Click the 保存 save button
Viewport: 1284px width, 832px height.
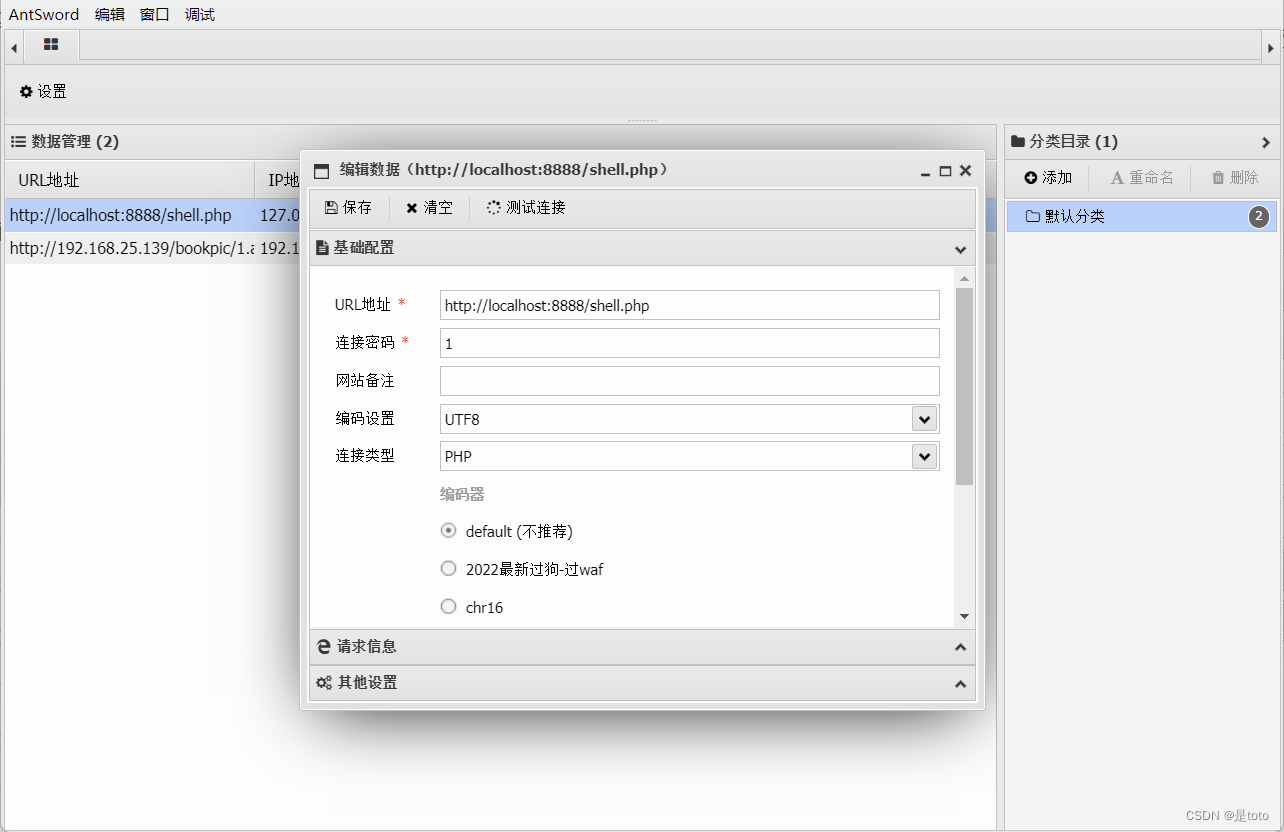[348, 208]
